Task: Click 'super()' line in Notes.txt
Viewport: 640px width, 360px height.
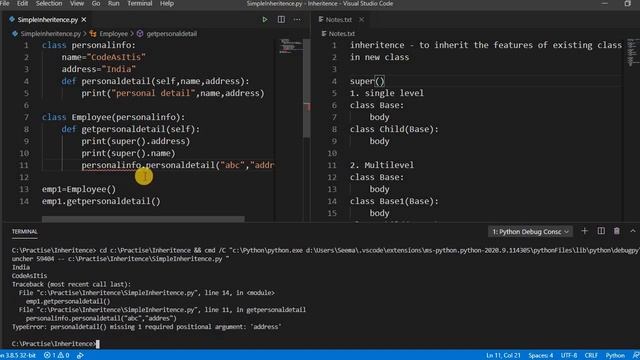Action: point(367,81)
